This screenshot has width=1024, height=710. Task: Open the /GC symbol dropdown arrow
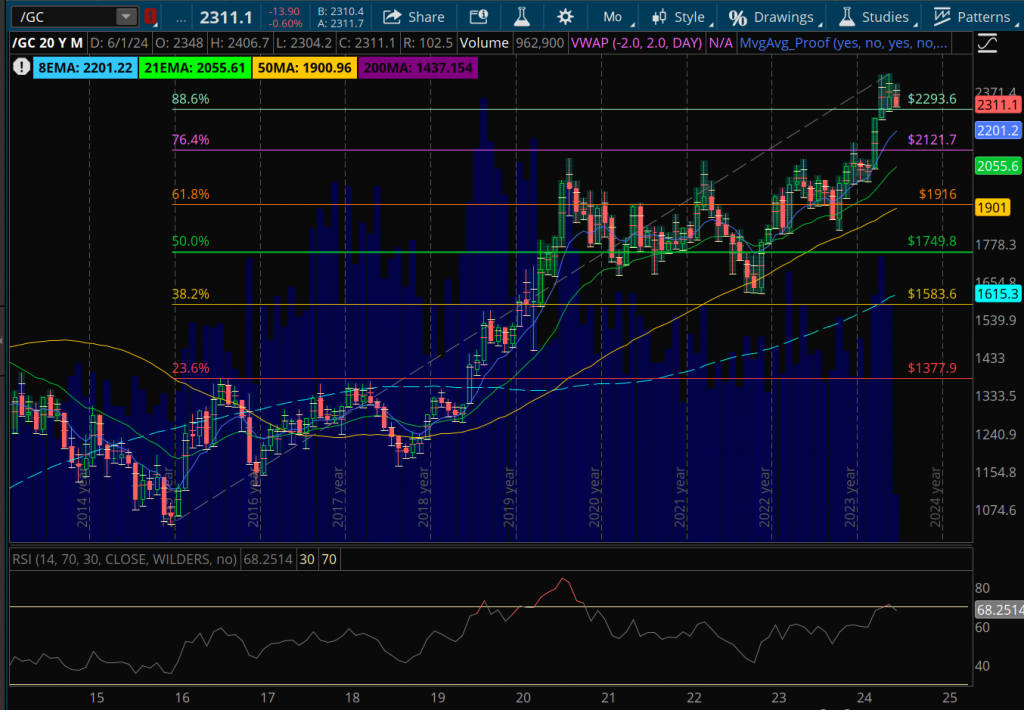tap(125, 16)
